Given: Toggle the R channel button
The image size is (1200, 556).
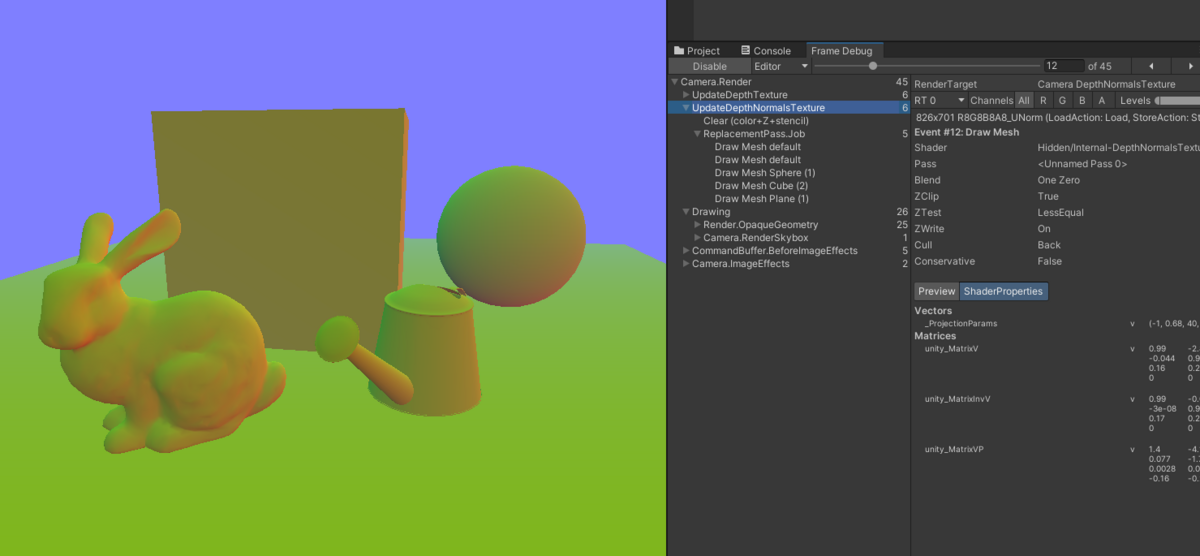Looking at the screenshot, I should point(1043,100).
